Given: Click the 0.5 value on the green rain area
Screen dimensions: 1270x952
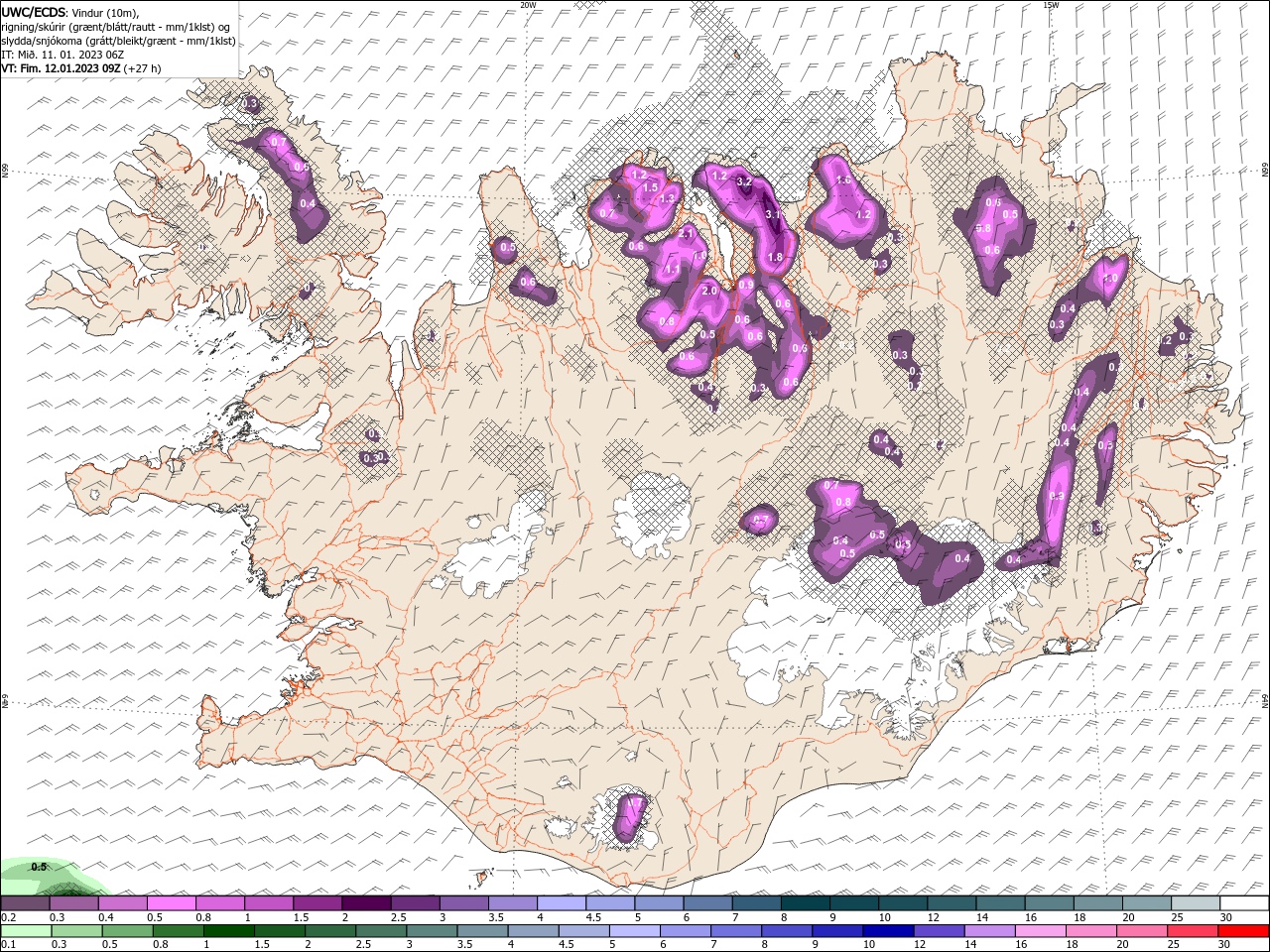Looking at the screenshot, I should (x=39, y=867).
